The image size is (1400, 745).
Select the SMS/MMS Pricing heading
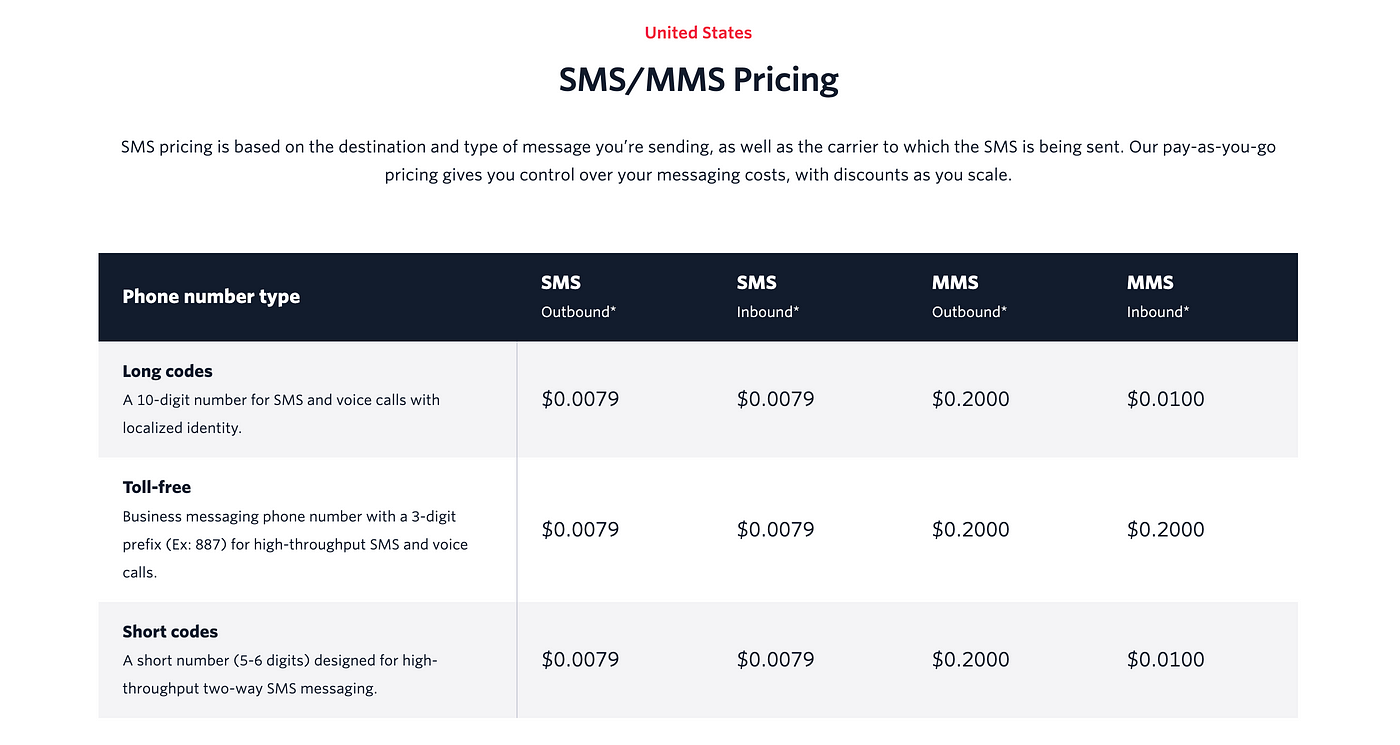coord(698,79)
